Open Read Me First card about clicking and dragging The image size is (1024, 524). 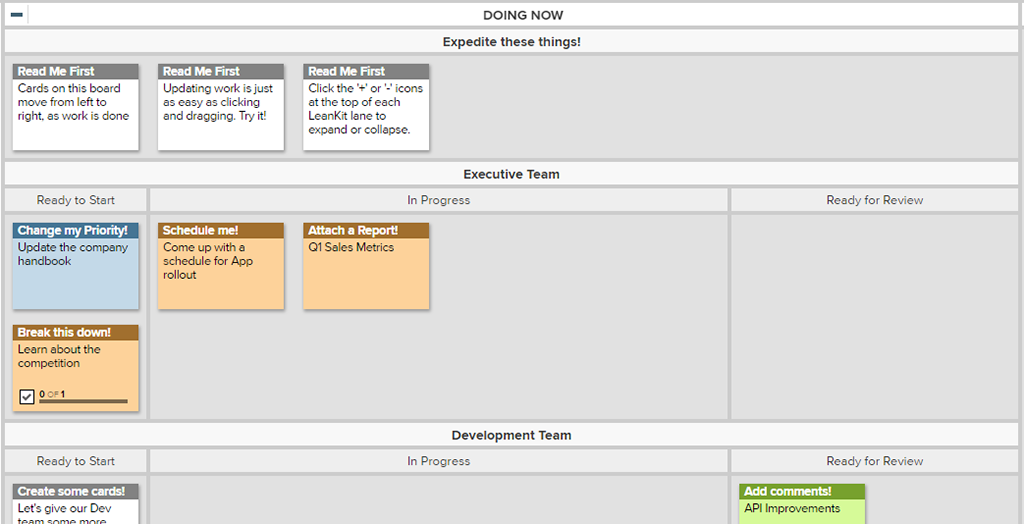point(221,107)
